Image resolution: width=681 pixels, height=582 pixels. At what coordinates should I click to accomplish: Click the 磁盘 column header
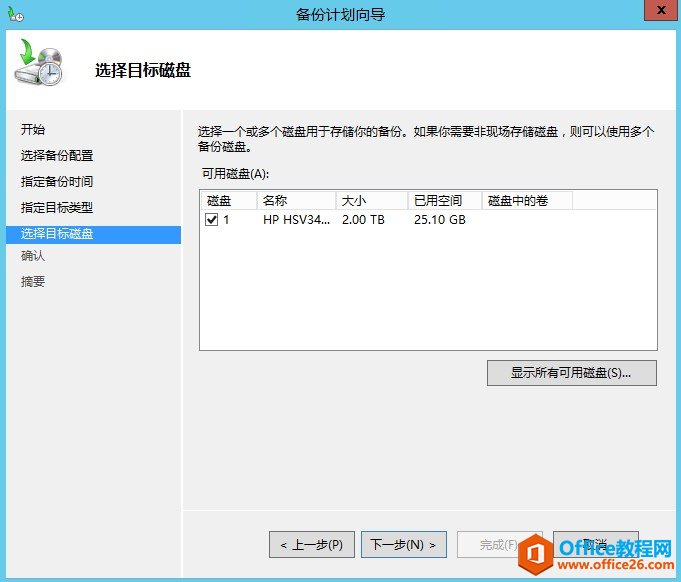pos(228,201)
